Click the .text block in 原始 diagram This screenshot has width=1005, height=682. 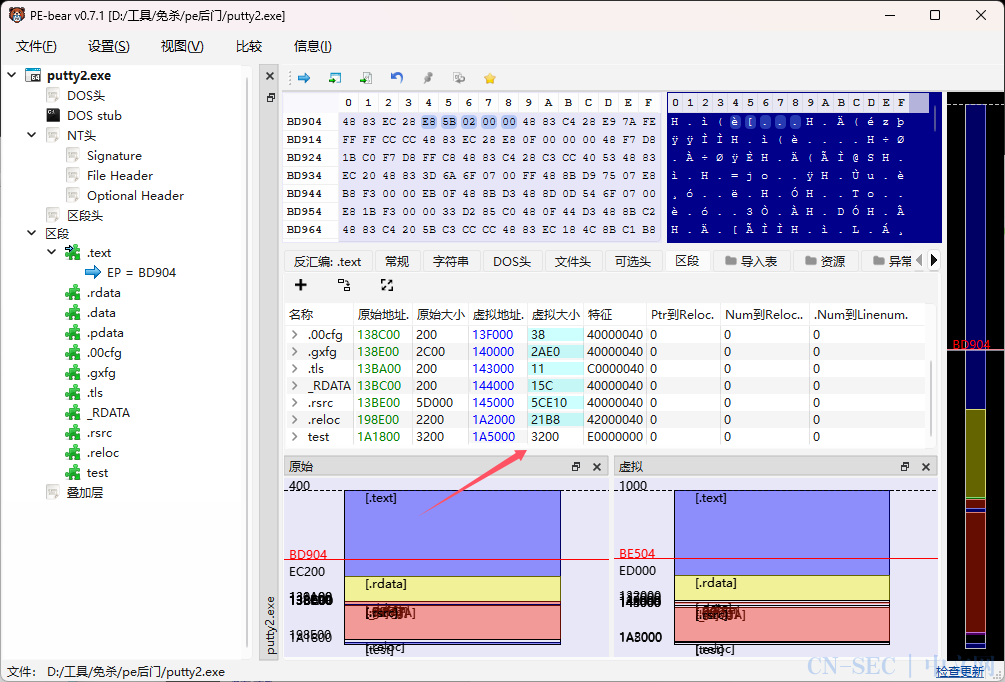click(453, 533)
